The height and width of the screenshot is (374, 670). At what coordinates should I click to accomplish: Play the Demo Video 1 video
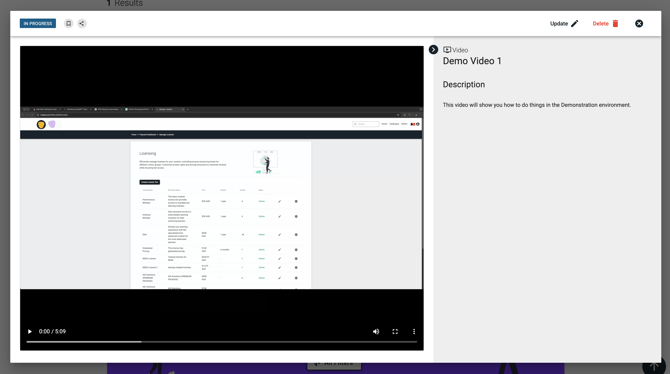[29, 331]
